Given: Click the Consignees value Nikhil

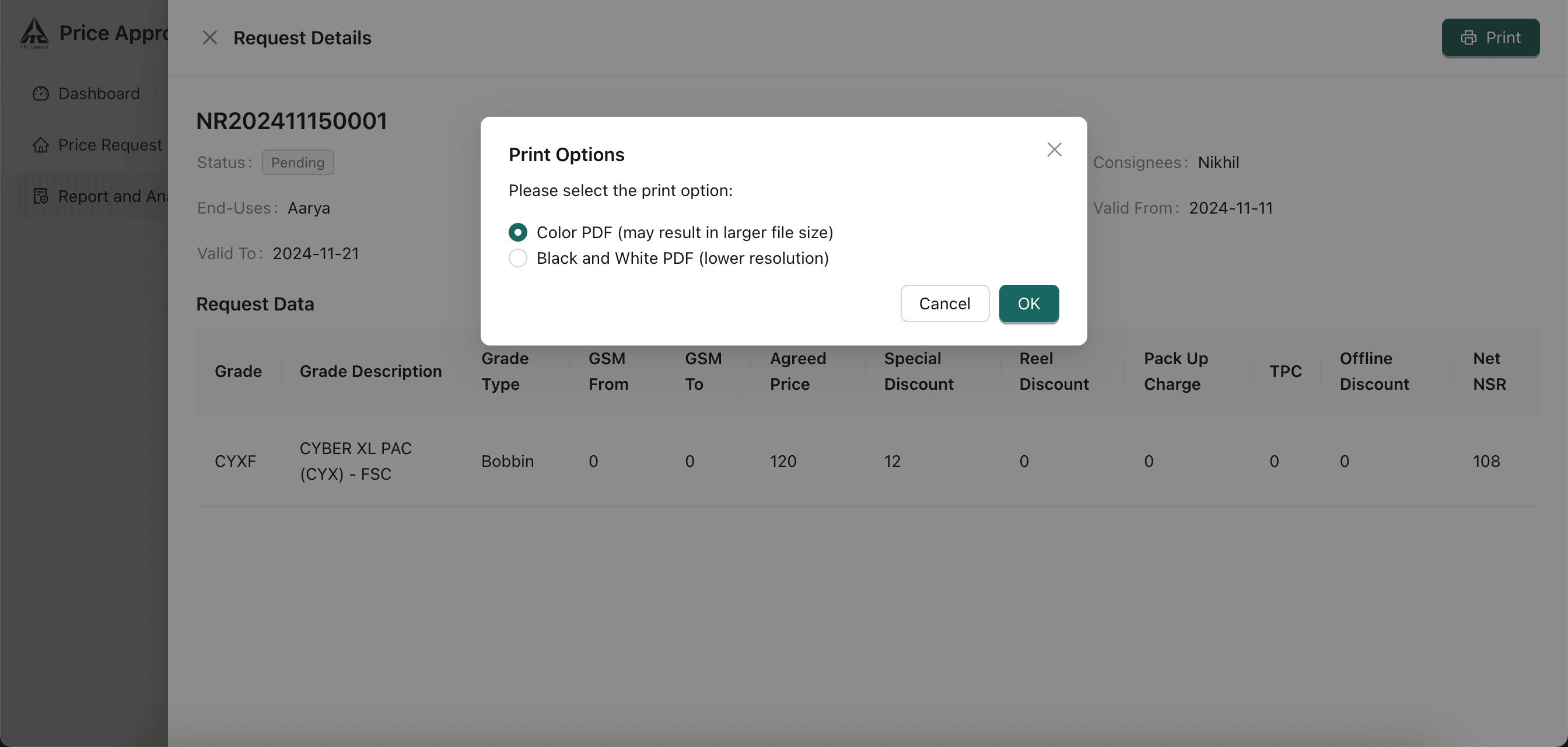Looking at the screenshot, I should [x=1218, y=162].
